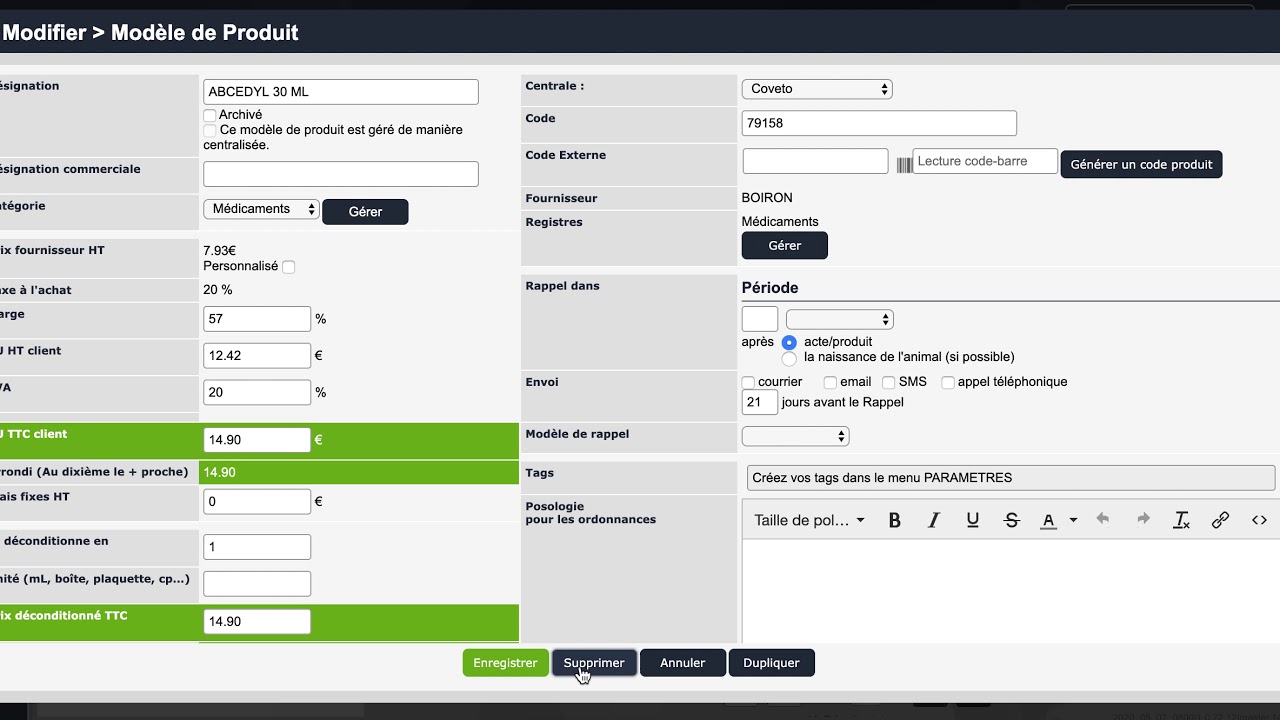Open the Centrale dropdown showing Coveto

click(x=816, y=89)
